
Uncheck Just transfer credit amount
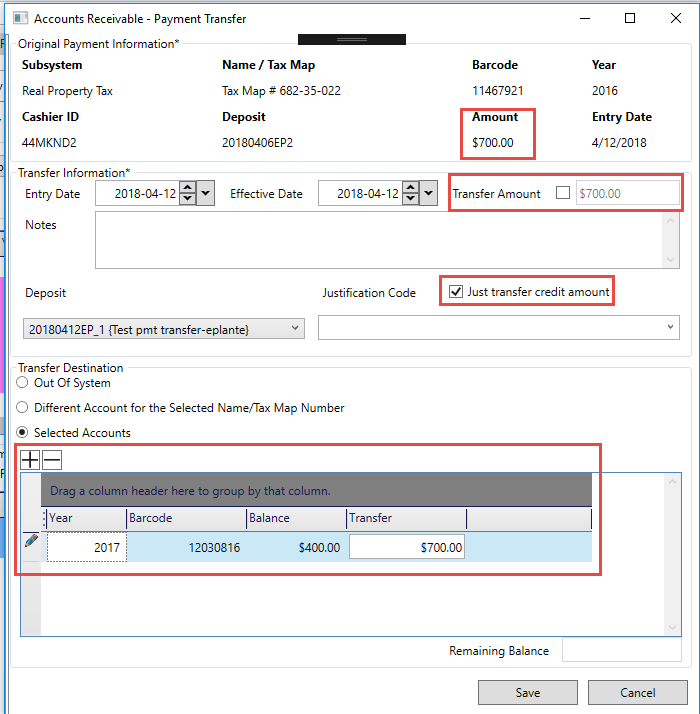pyautogui.click(x=457, y=292)
